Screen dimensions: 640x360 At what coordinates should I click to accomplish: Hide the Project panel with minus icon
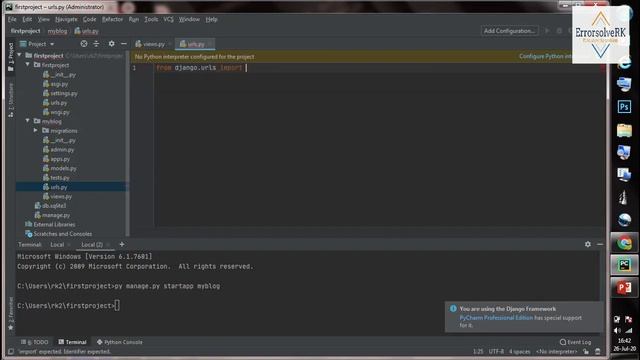click(124, 44)
